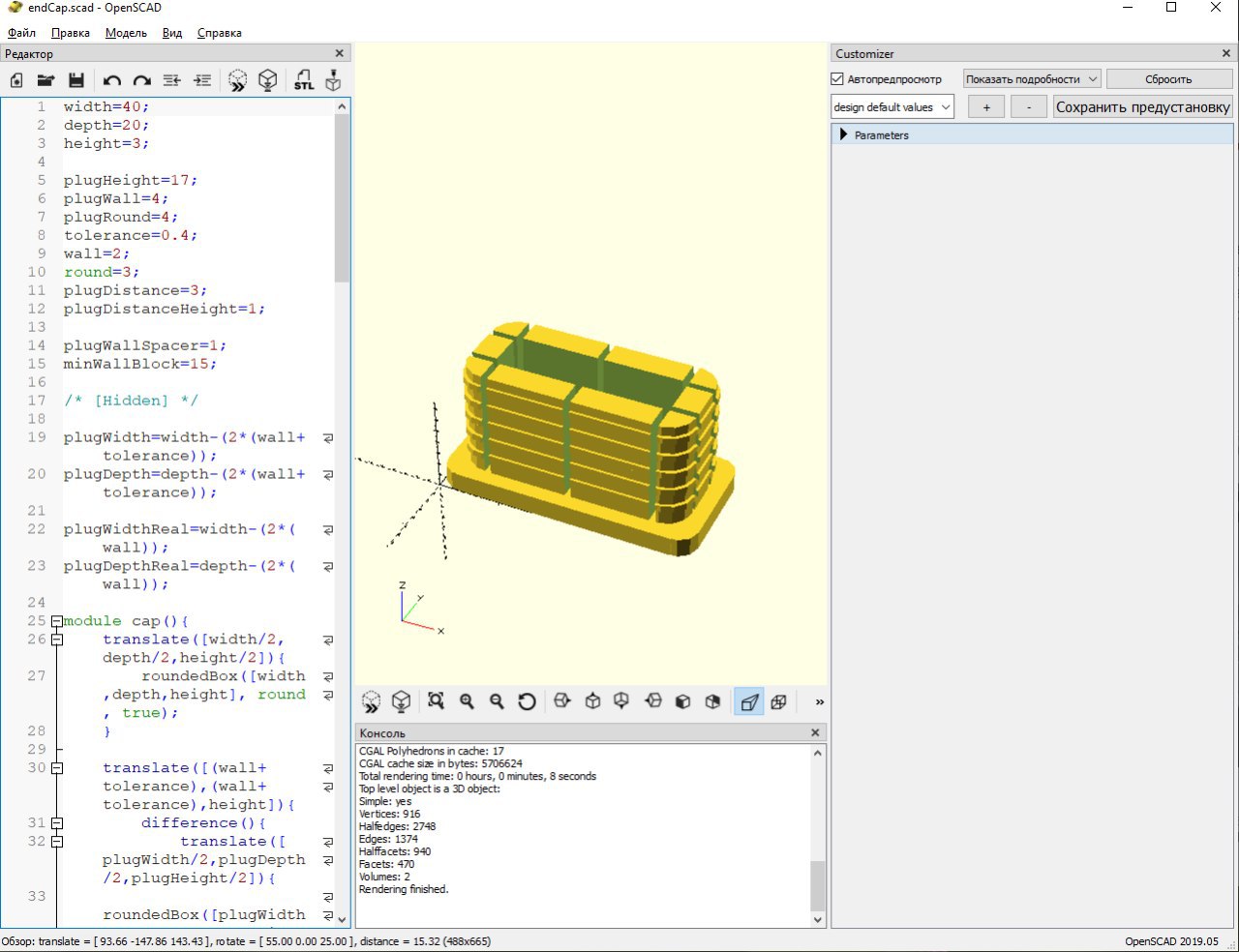Collapse the fold at line 26 translate

tap(57, 640)
